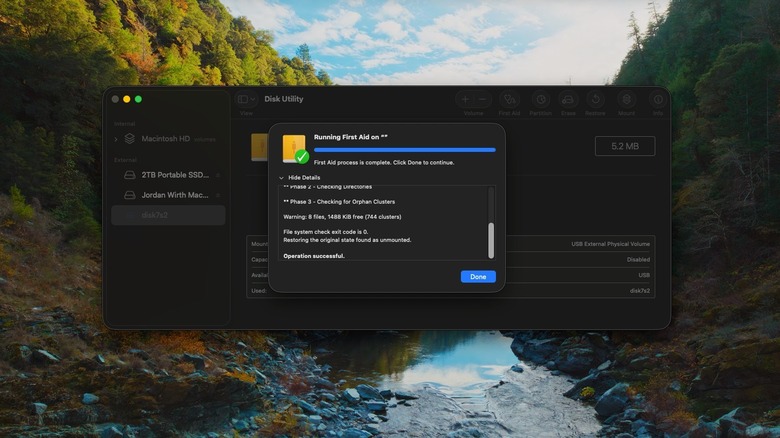
Task: Click the external drive icon with checkmark
Action: pyautogui.click(x=295, y=149)
